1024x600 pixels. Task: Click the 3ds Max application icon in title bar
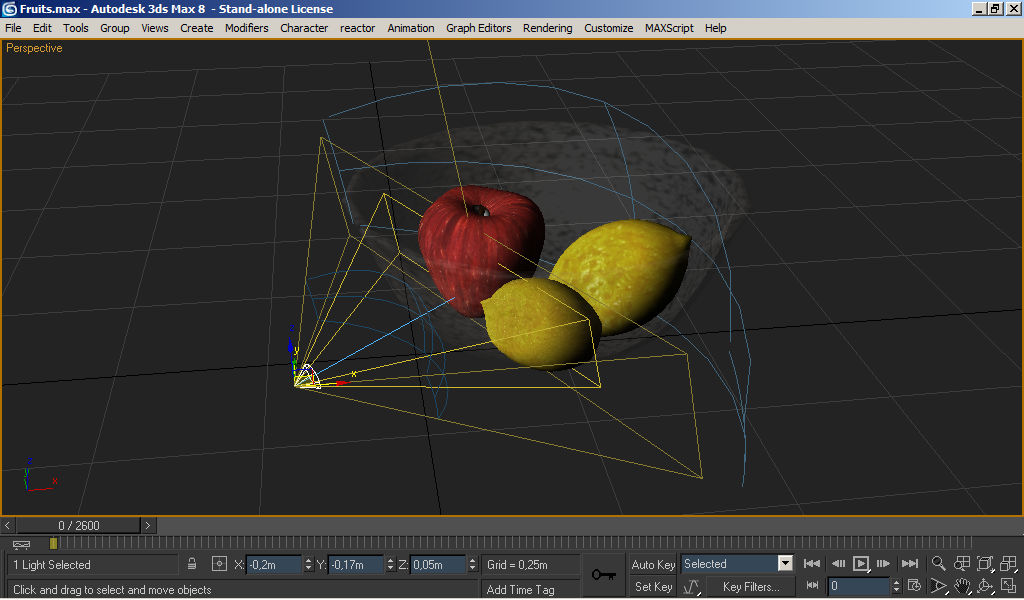point(9,8)
